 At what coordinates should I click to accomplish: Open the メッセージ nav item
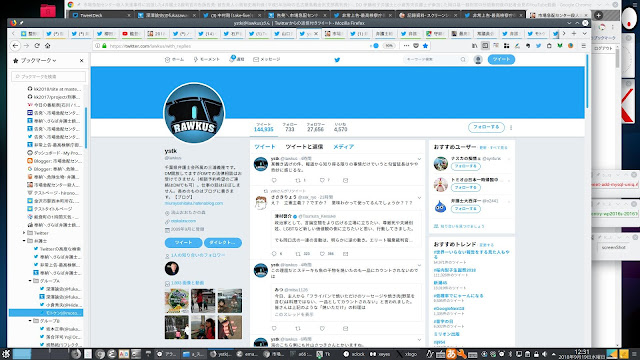click(267, 60)
